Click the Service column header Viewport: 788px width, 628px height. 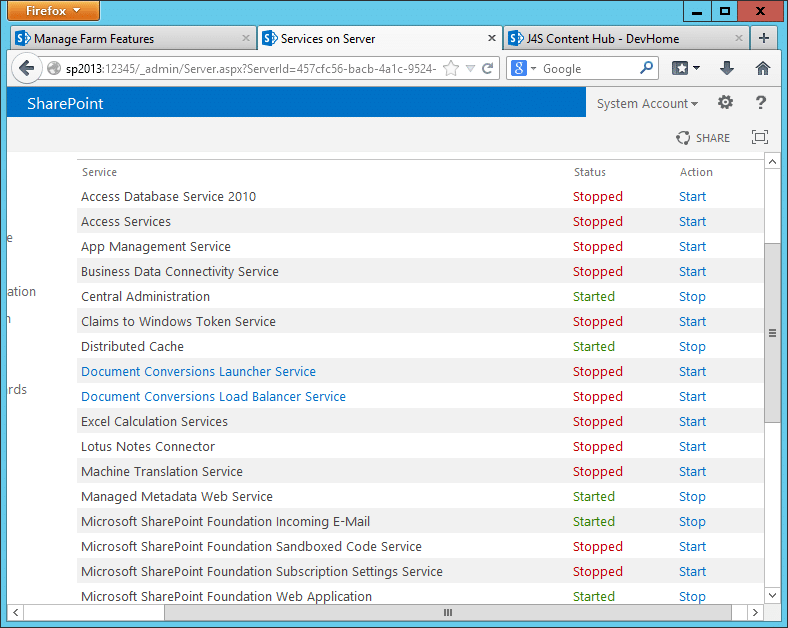coord(99,172)
